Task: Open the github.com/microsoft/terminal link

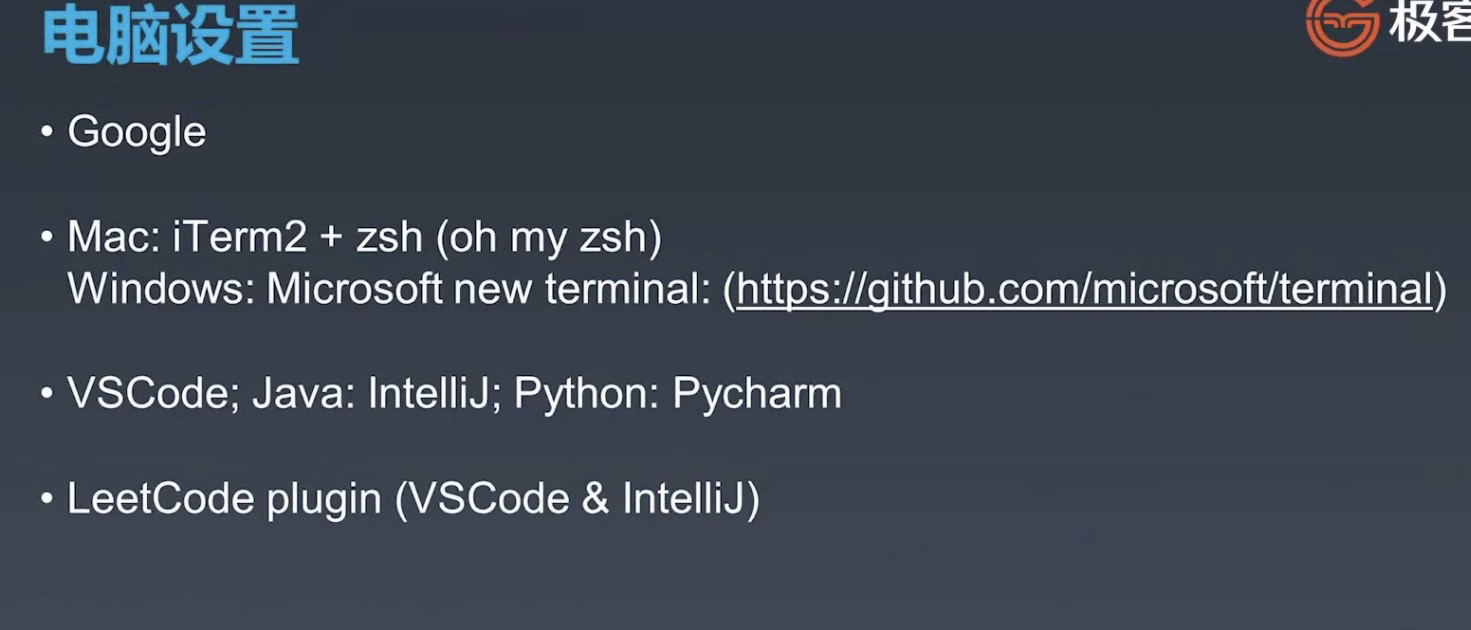Action: pyautogui.click(x=1085, y=289)
